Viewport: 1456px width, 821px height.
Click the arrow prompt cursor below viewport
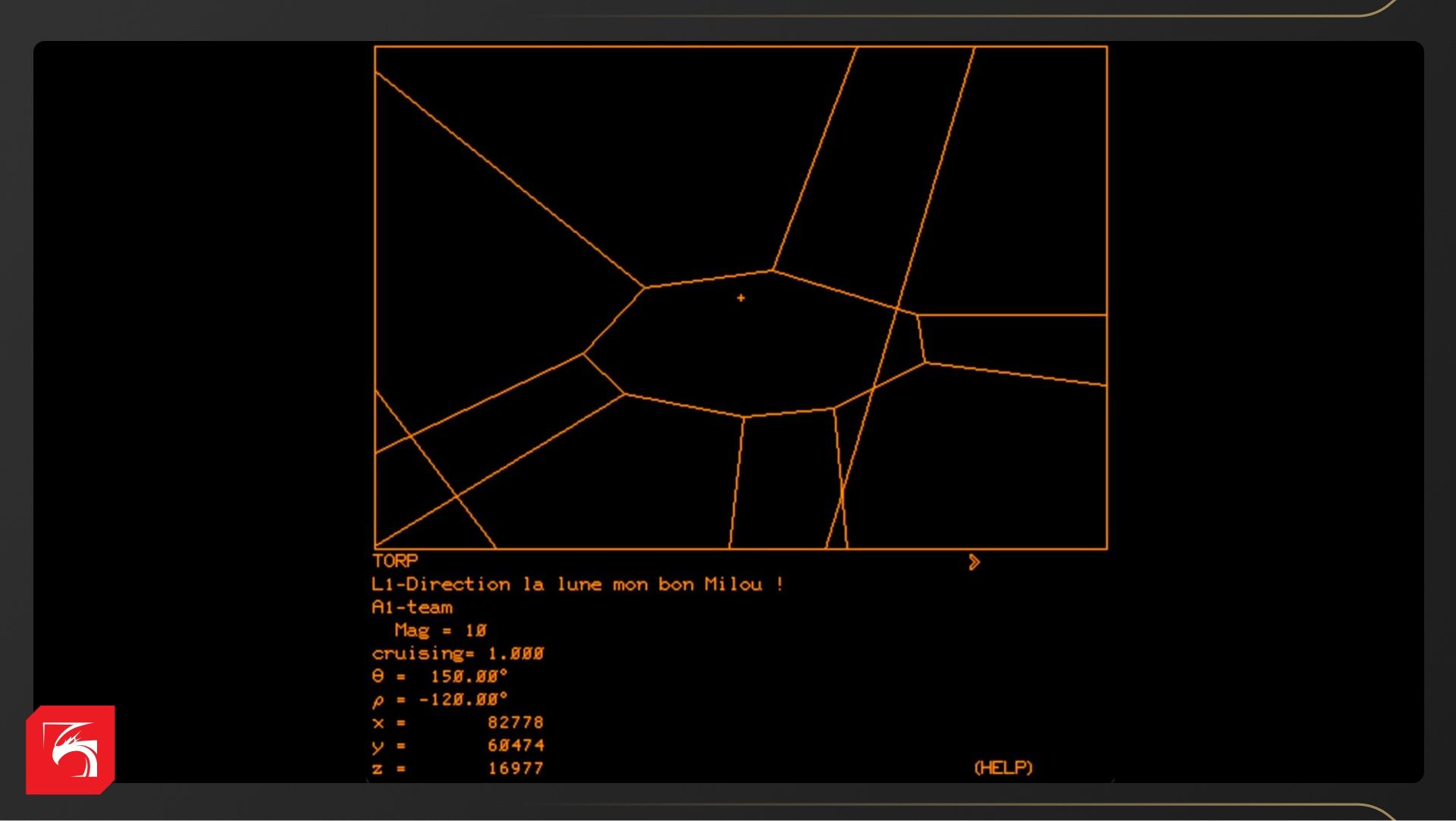point(974,562)
